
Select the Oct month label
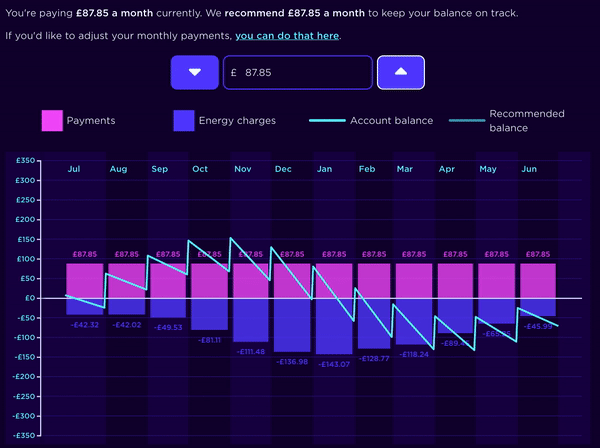(199, 169)
